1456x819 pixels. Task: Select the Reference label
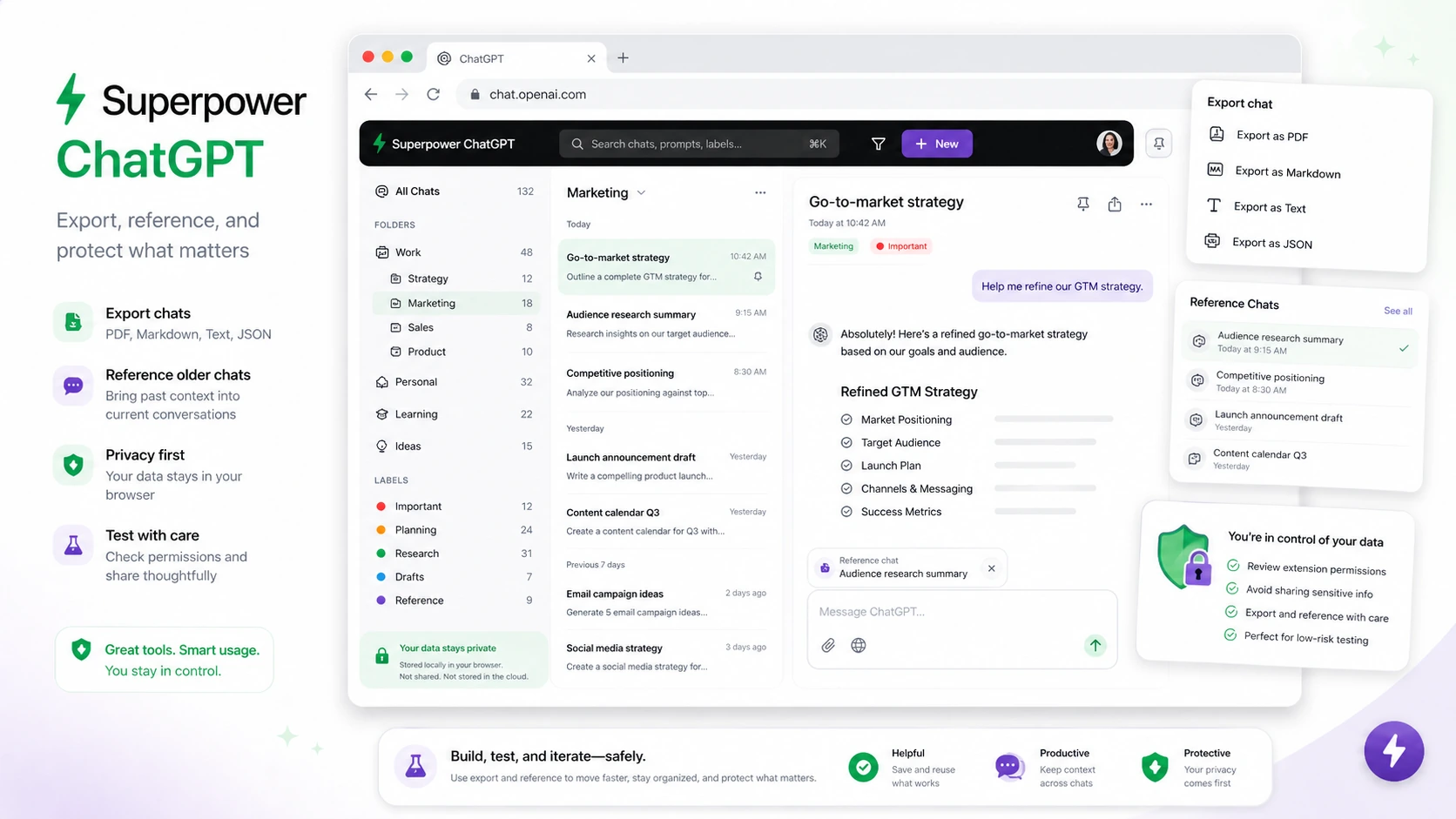(x=455, y=601)
